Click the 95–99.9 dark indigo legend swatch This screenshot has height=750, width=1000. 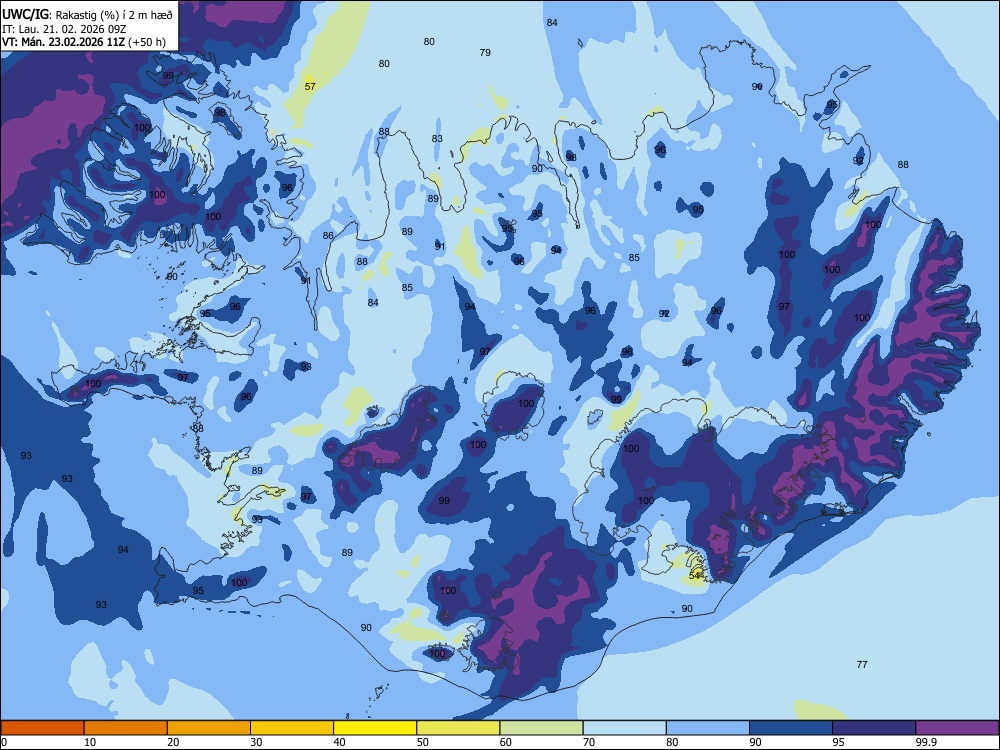tap(874, 728)
